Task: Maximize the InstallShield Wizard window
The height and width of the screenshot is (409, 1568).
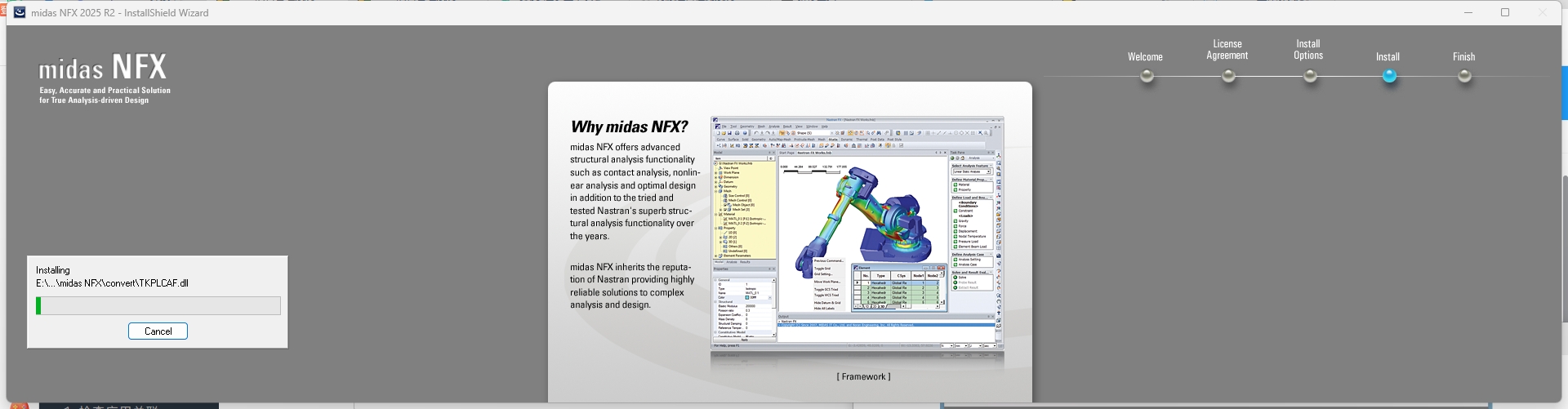Action: [1505, 12]
